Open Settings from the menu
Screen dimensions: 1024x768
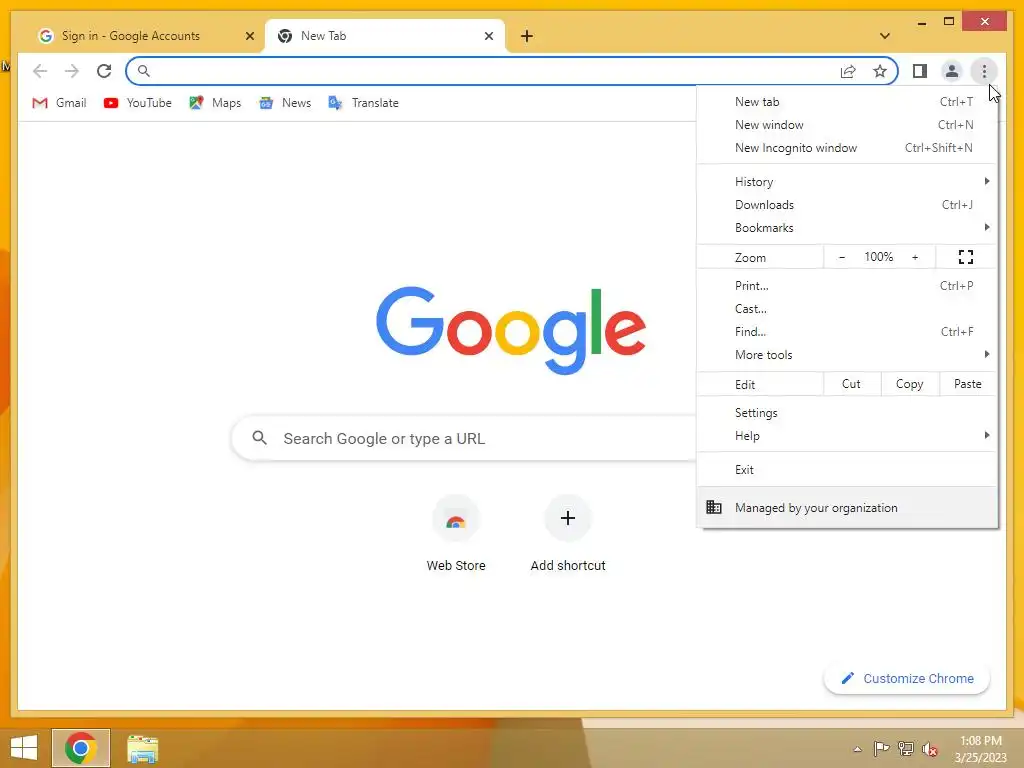[x=847, y=413]
